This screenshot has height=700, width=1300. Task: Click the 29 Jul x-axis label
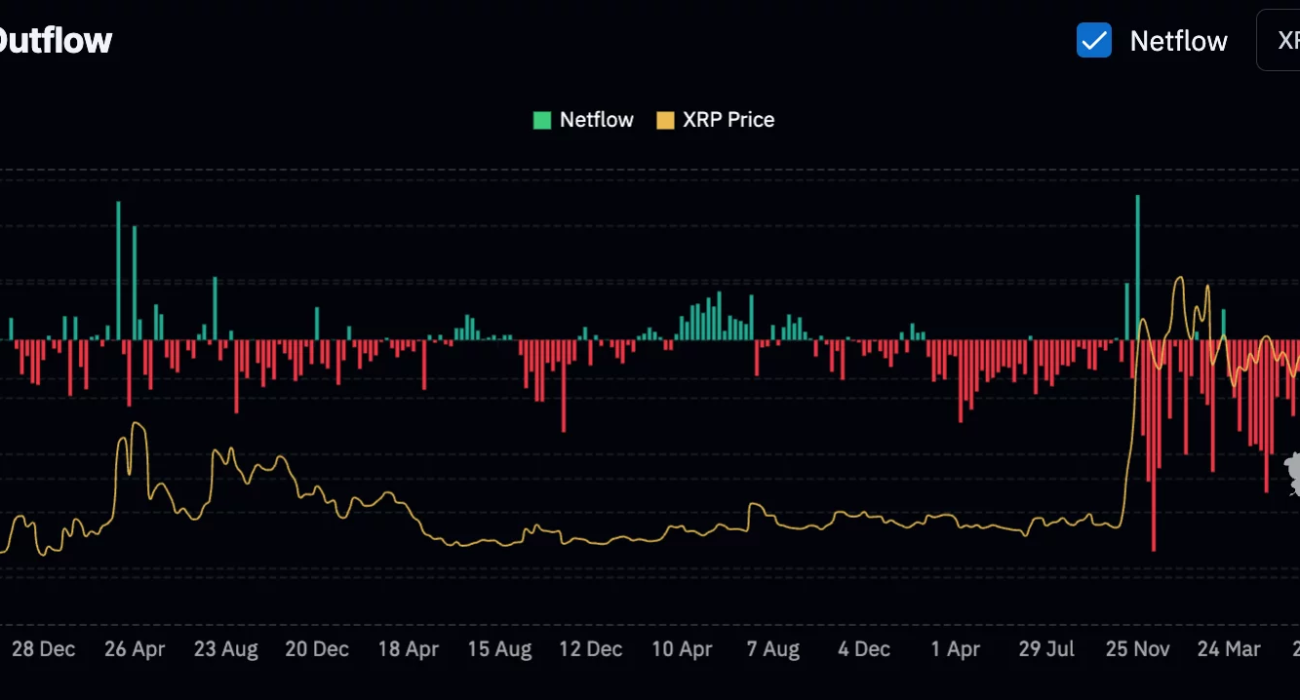point(1045,649)
